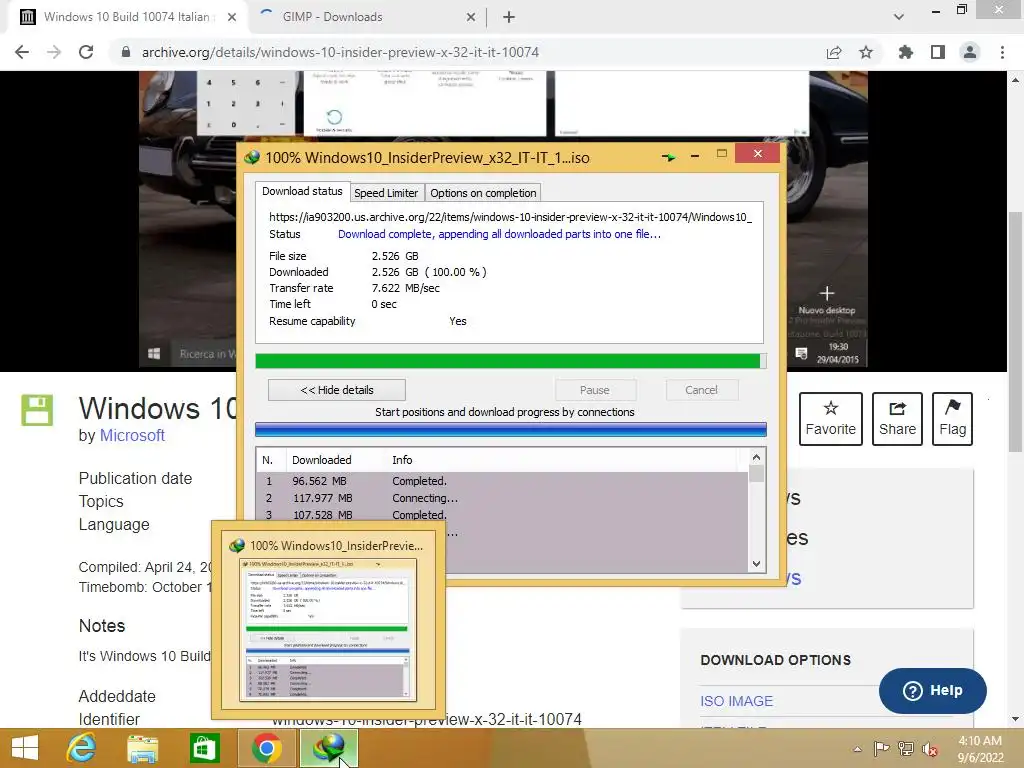The height and width of the screenshot is (768, 1024).
Task: Click the download URL text in IDM
Action: tap(510, 217)
